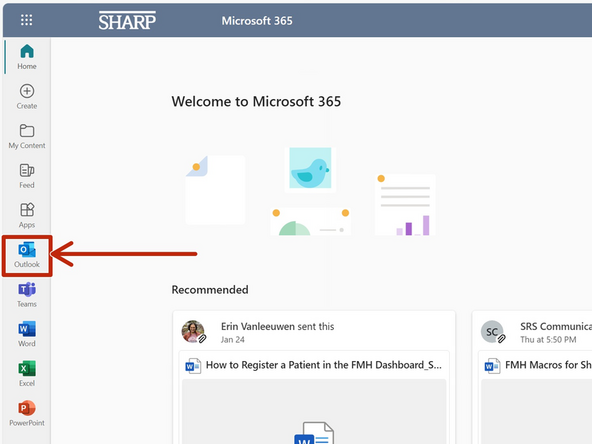Click Word file icon beside How to Register
This screenshot has width=592, height=444.
coord(193,366)
